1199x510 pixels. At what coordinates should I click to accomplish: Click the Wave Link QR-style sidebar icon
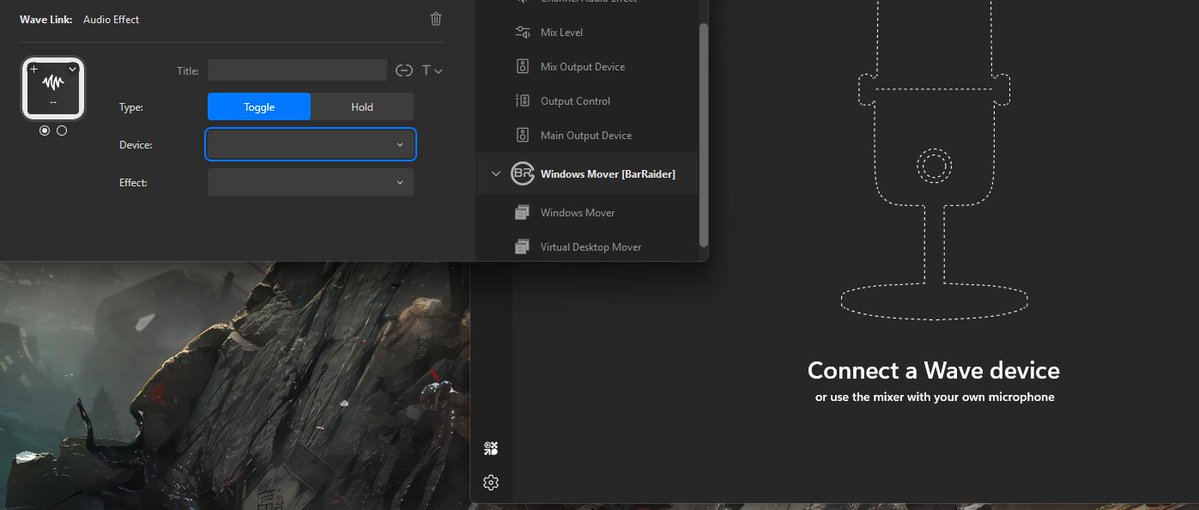coord(491,449)
